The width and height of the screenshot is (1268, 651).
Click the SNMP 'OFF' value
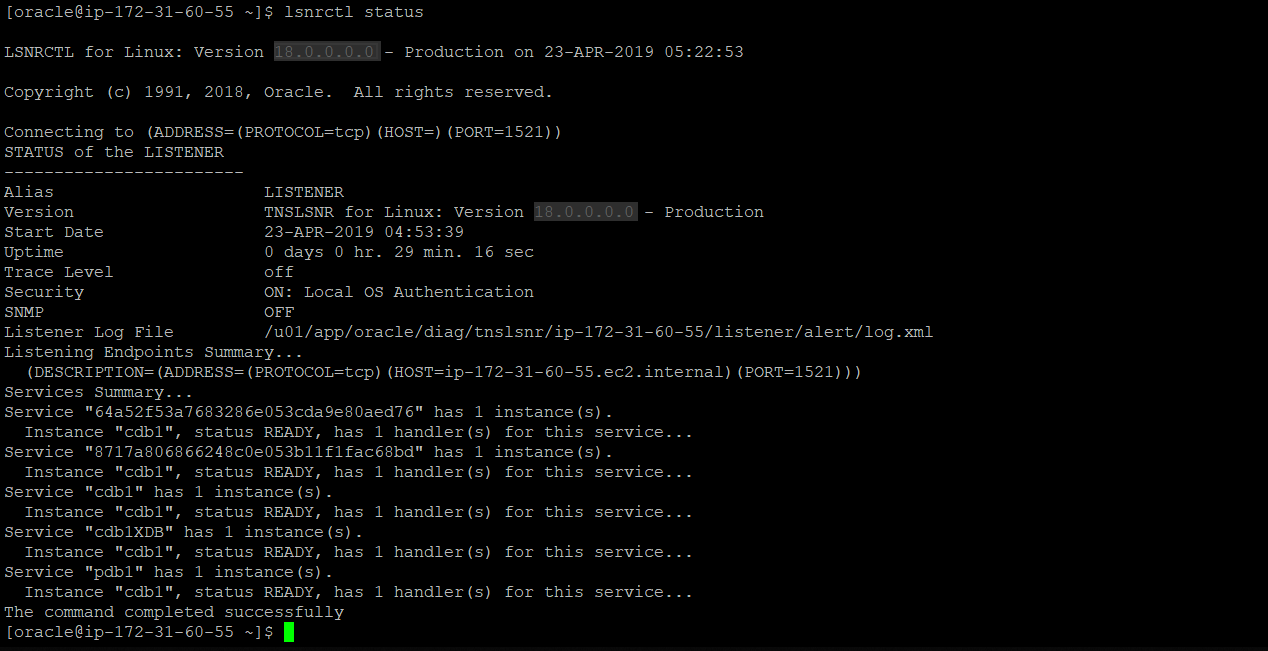coord(279,312)
